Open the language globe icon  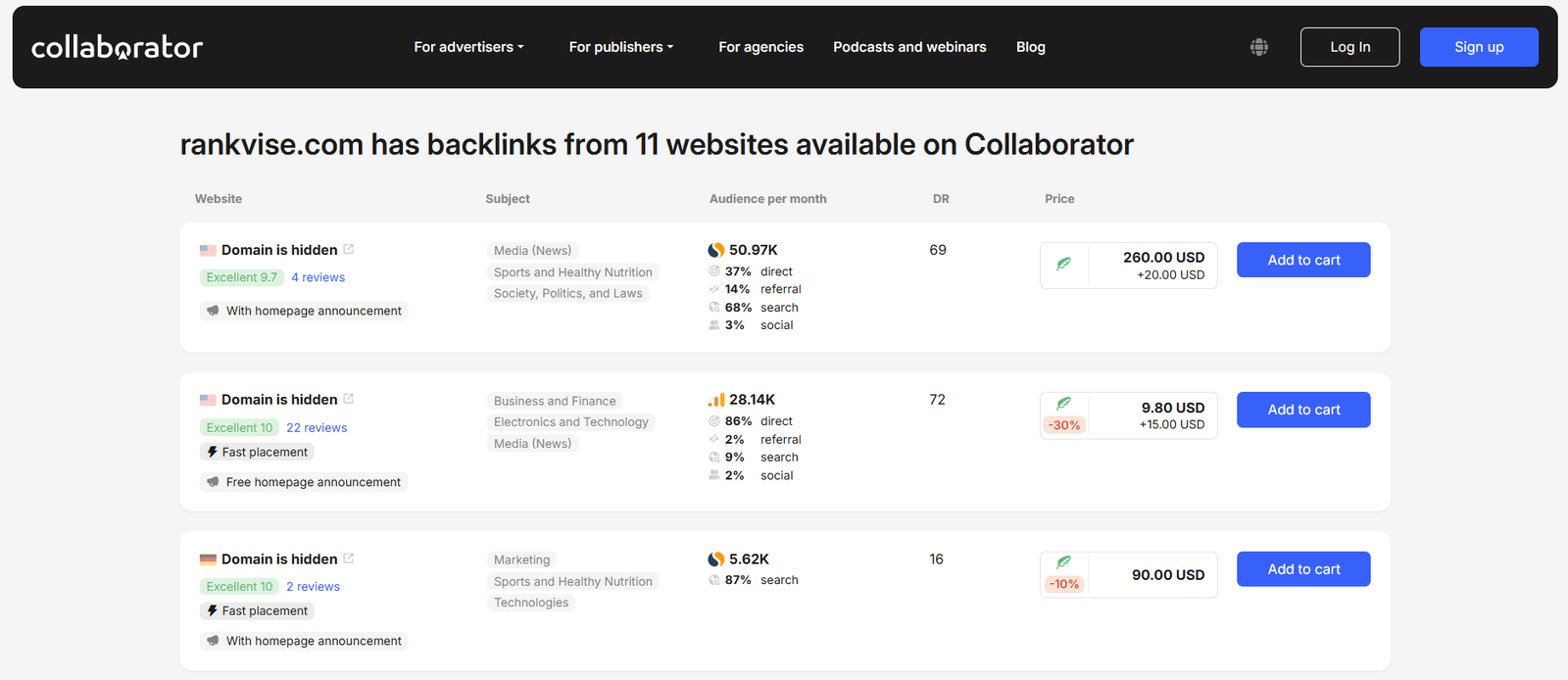tap(1259, 47)
